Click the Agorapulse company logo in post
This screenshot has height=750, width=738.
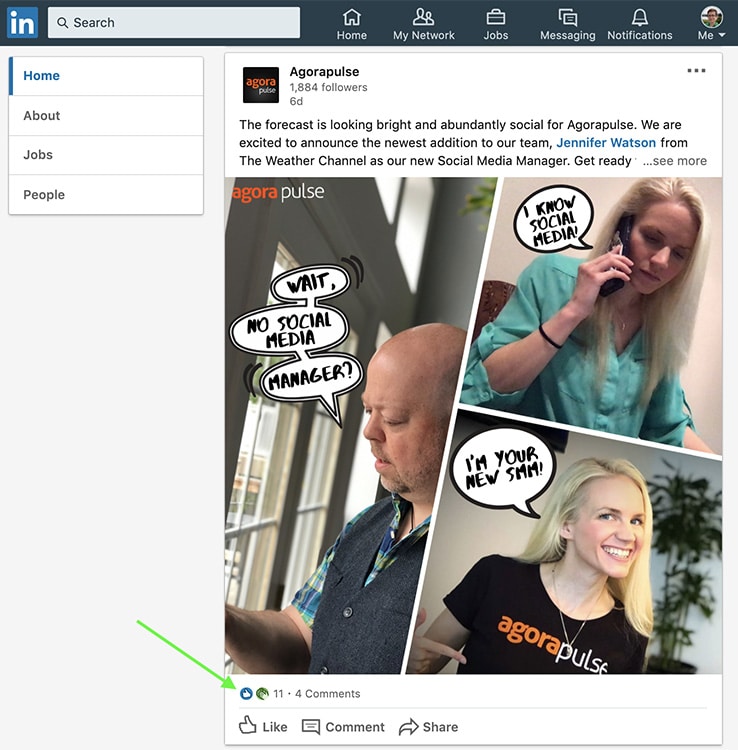tap(261, 86)
